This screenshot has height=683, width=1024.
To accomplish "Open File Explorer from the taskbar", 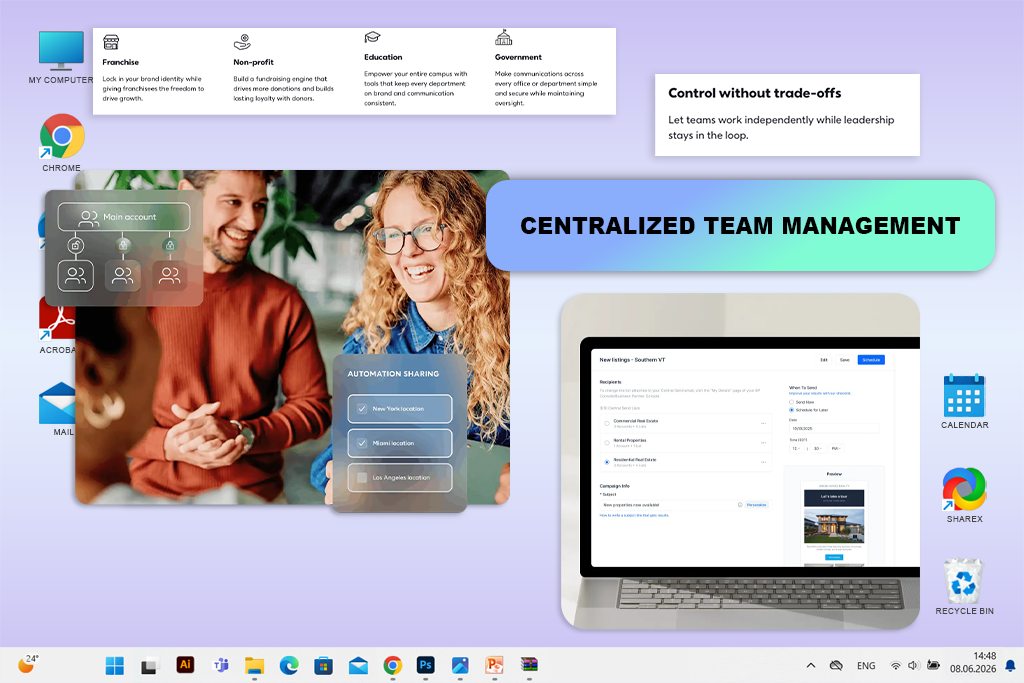I will [255, 665].
